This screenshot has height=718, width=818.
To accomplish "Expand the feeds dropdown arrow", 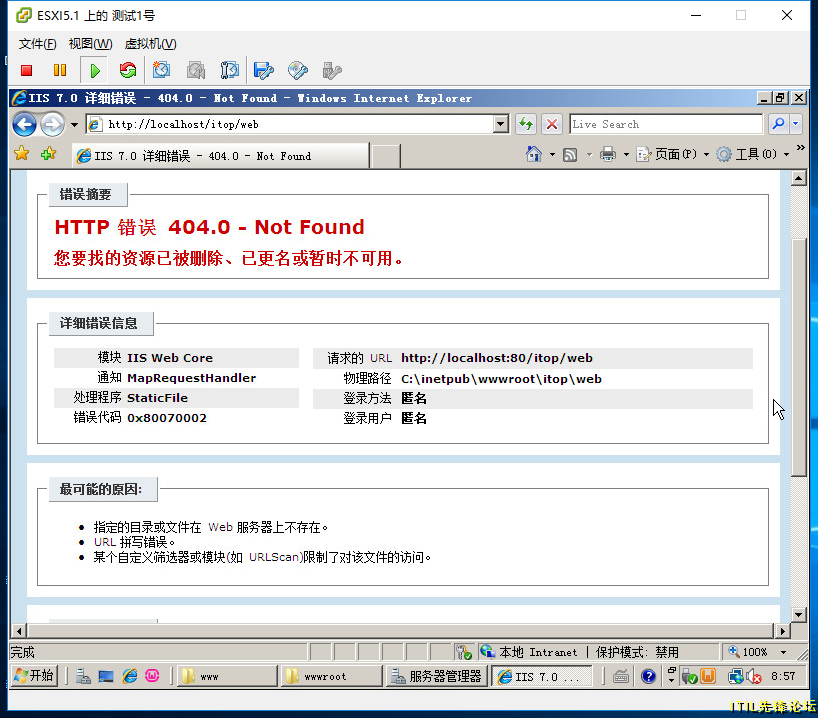I will click(590, 154).
